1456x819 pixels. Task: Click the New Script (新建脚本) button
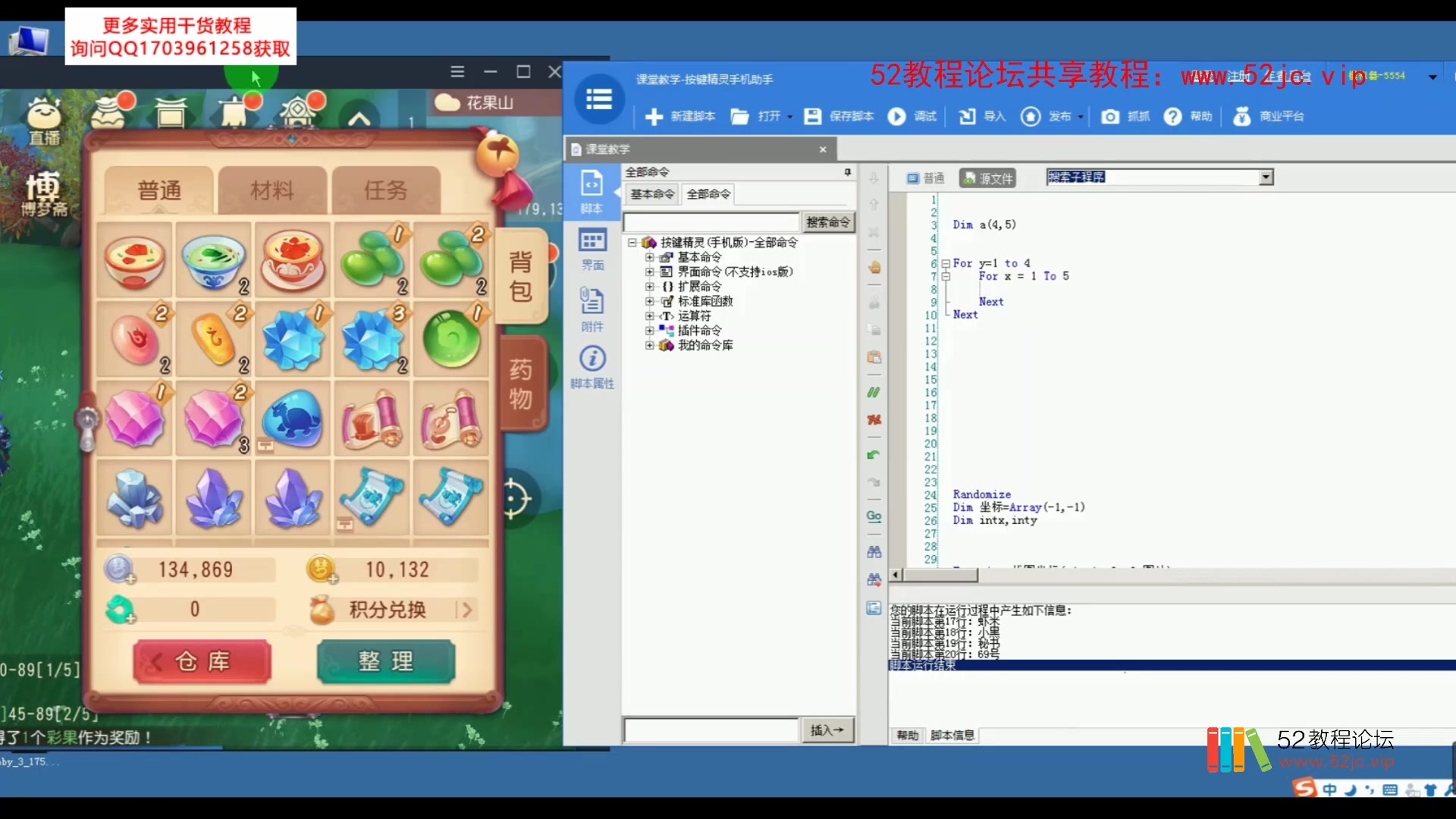pyautogui.click(x=680, y=116)
